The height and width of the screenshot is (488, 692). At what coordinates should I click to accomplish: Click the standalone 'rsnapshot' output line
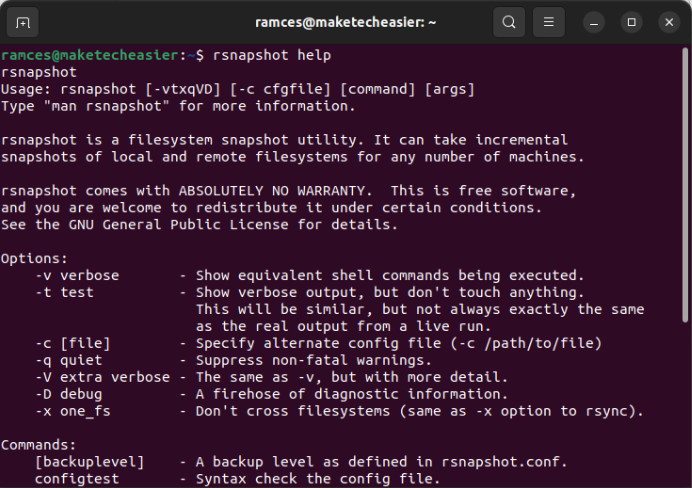pos(39,72)
